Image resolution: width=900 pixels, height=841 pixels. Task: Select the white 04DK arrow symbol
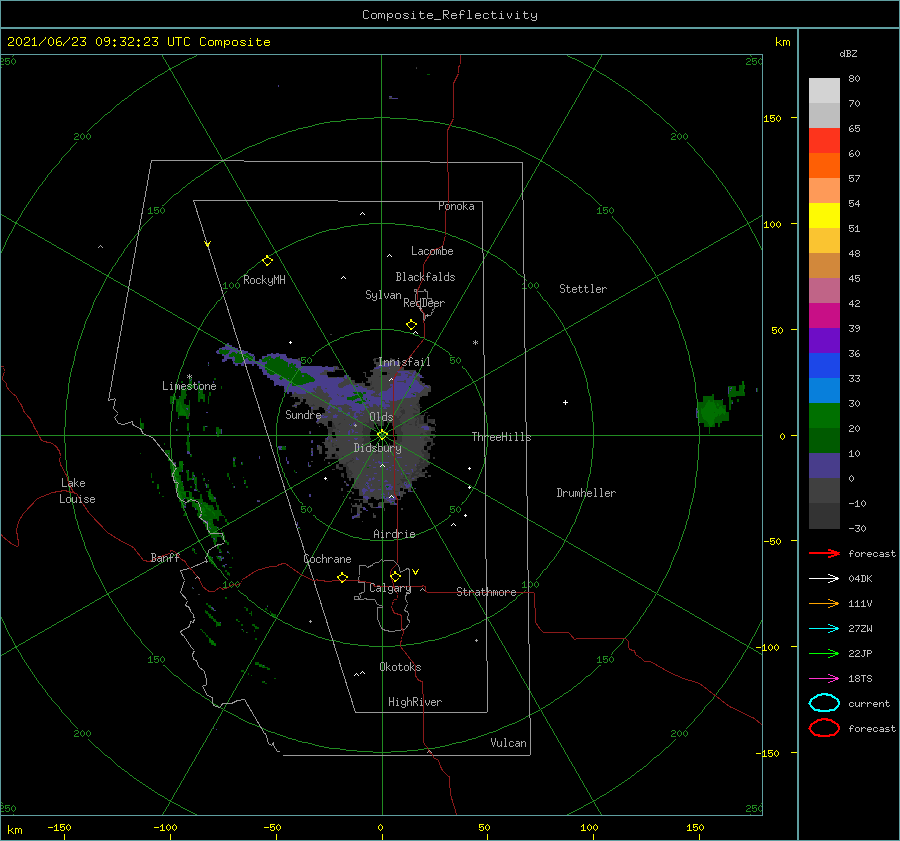point(824,578)
